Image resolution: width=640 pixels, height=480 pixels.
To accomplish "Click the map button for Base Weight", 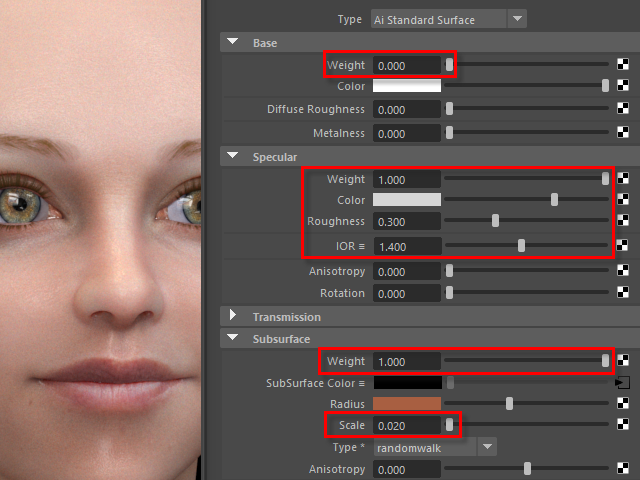I will pyautogui.click(x=625, y=65).
